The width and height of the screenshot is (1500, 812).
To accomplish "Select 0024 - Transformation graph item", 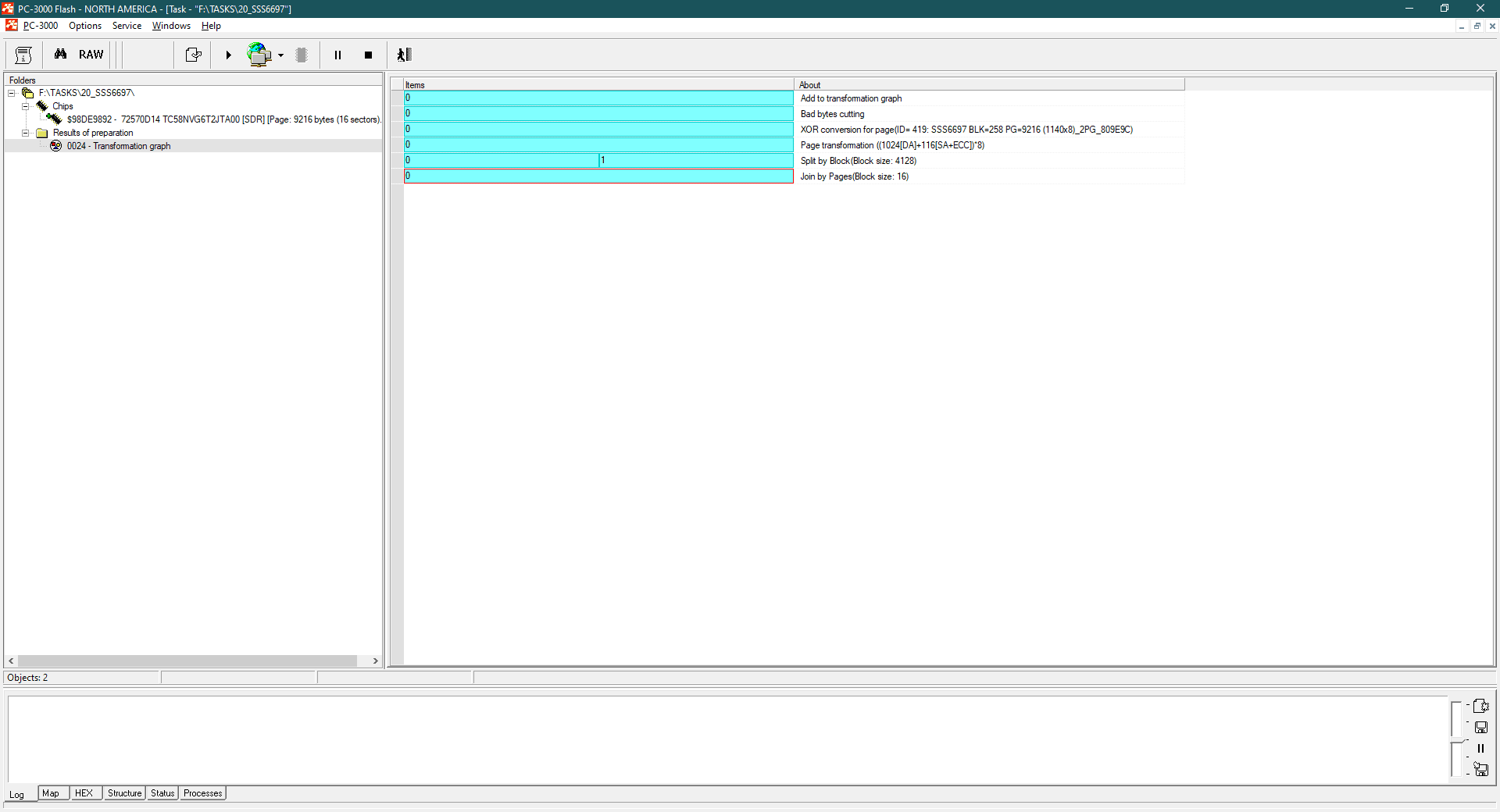I will [x=119, y=146].
